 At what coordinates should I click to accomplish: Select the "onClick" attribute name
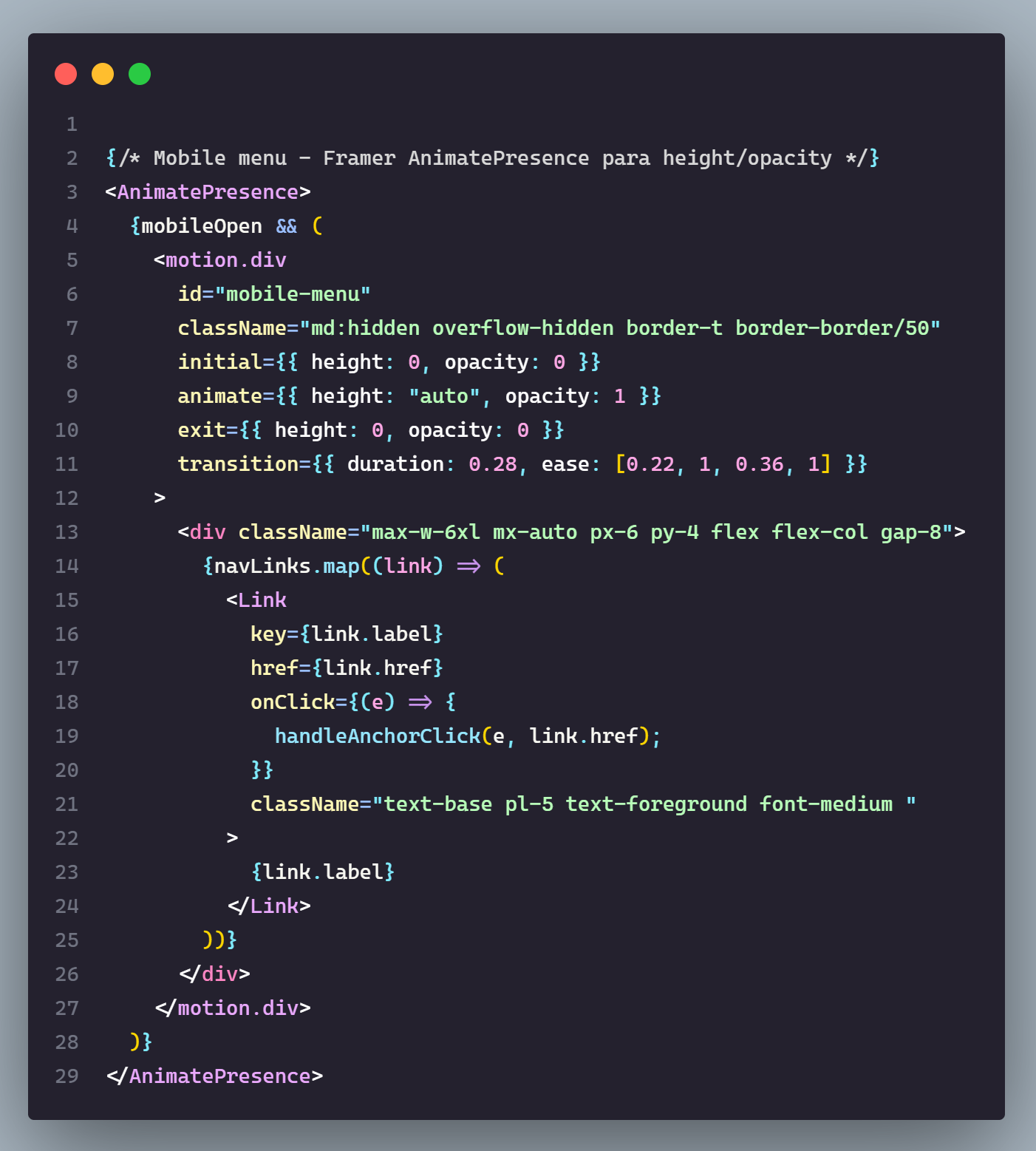click(x=293, y=702)
